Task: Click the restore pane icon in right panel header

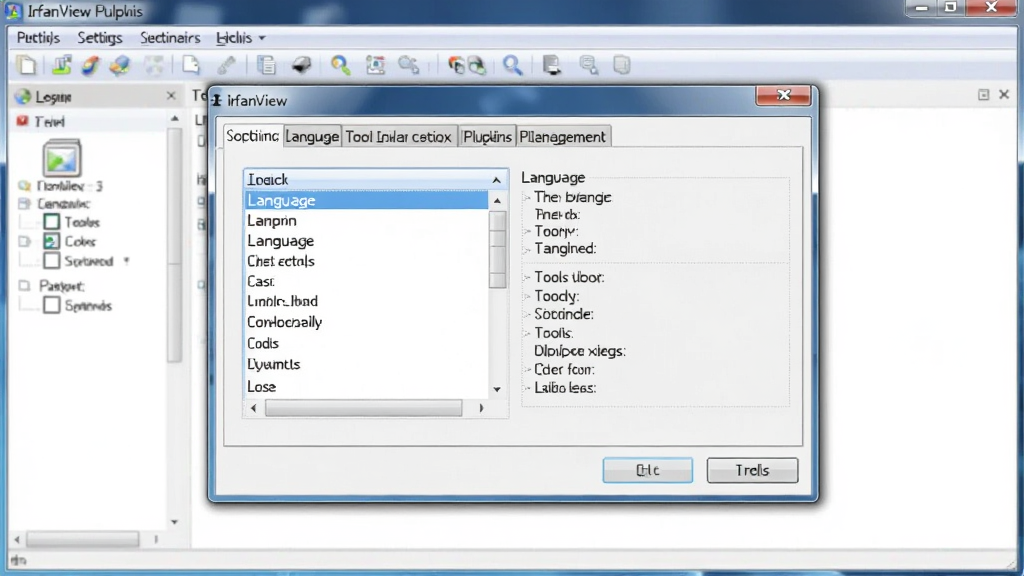Action: (984, 95)
